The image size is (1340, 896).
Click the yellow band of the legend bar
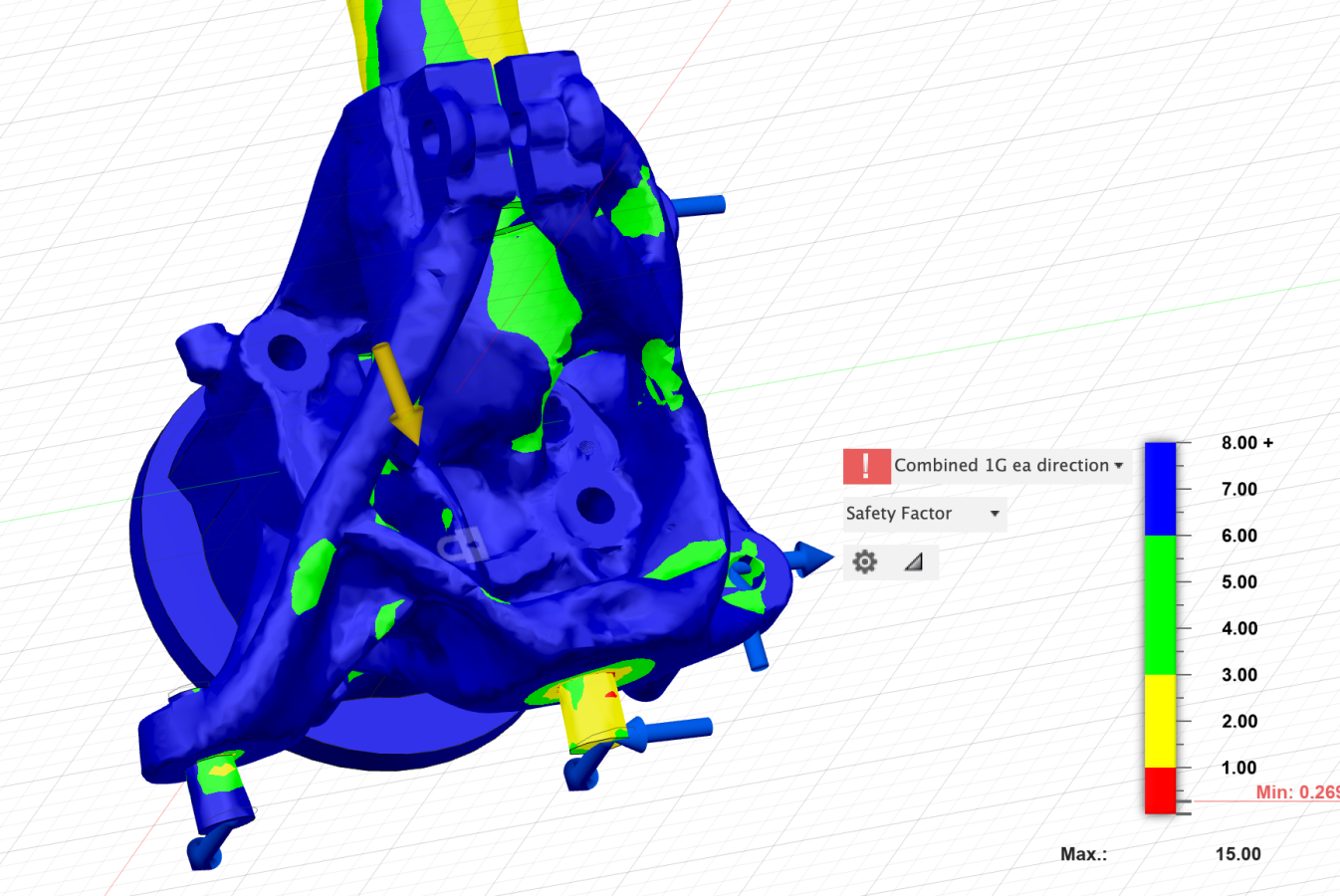pyautogui.click(x=1160, y=721)
